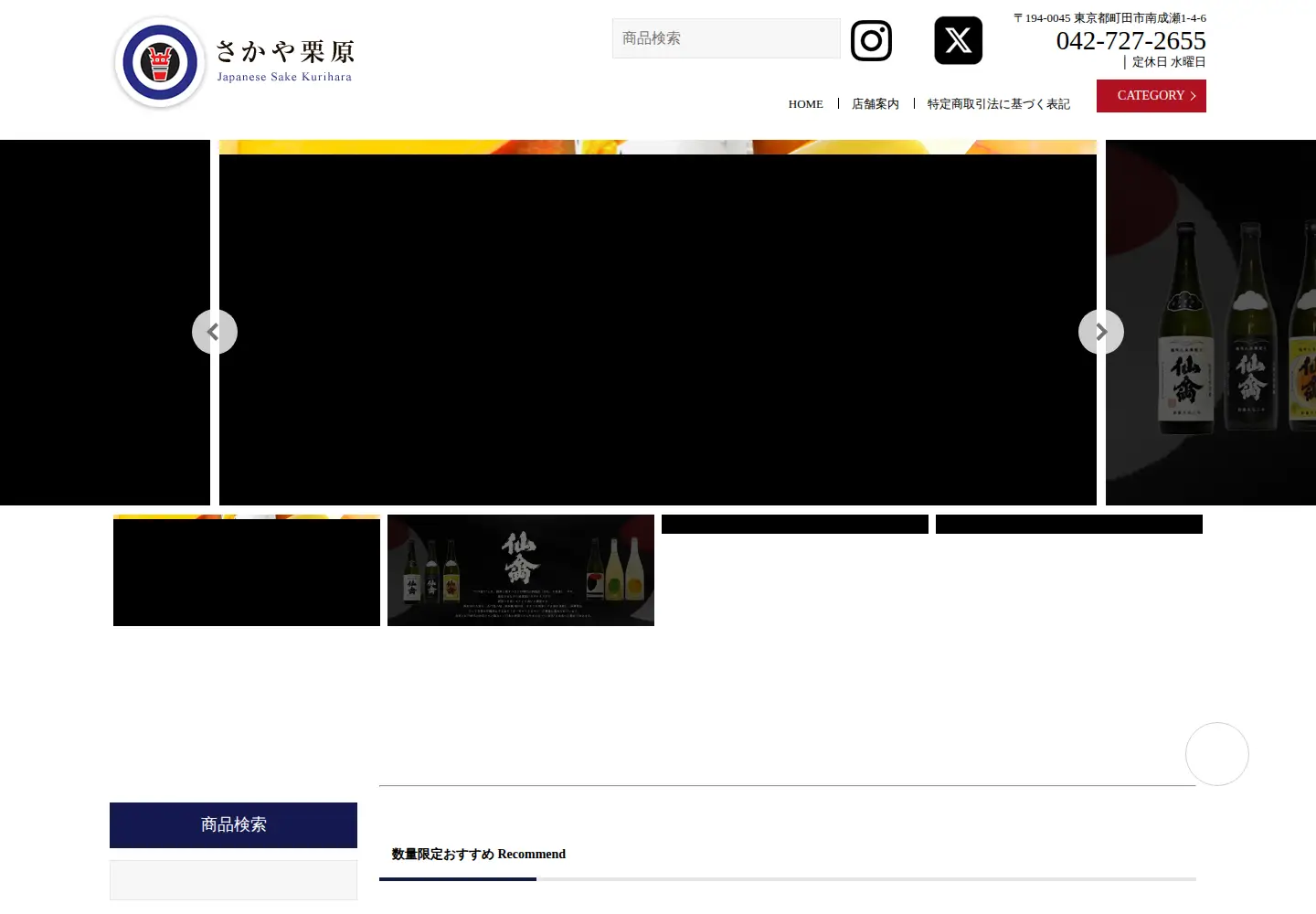Open the 特定商取引法に基づく表記 page

pyautogui.click(x=999, y=104)
